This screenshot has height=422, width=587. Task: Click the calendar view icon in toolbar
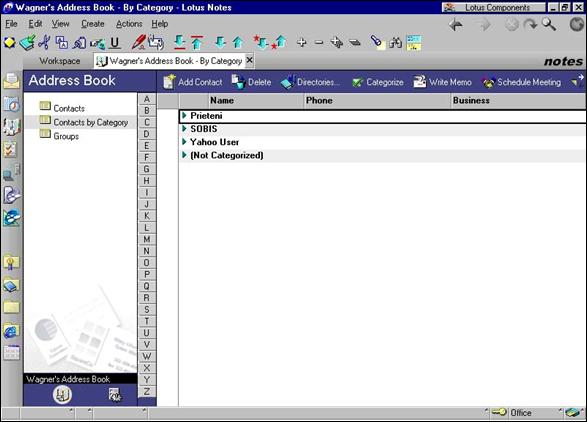(414, 43)
